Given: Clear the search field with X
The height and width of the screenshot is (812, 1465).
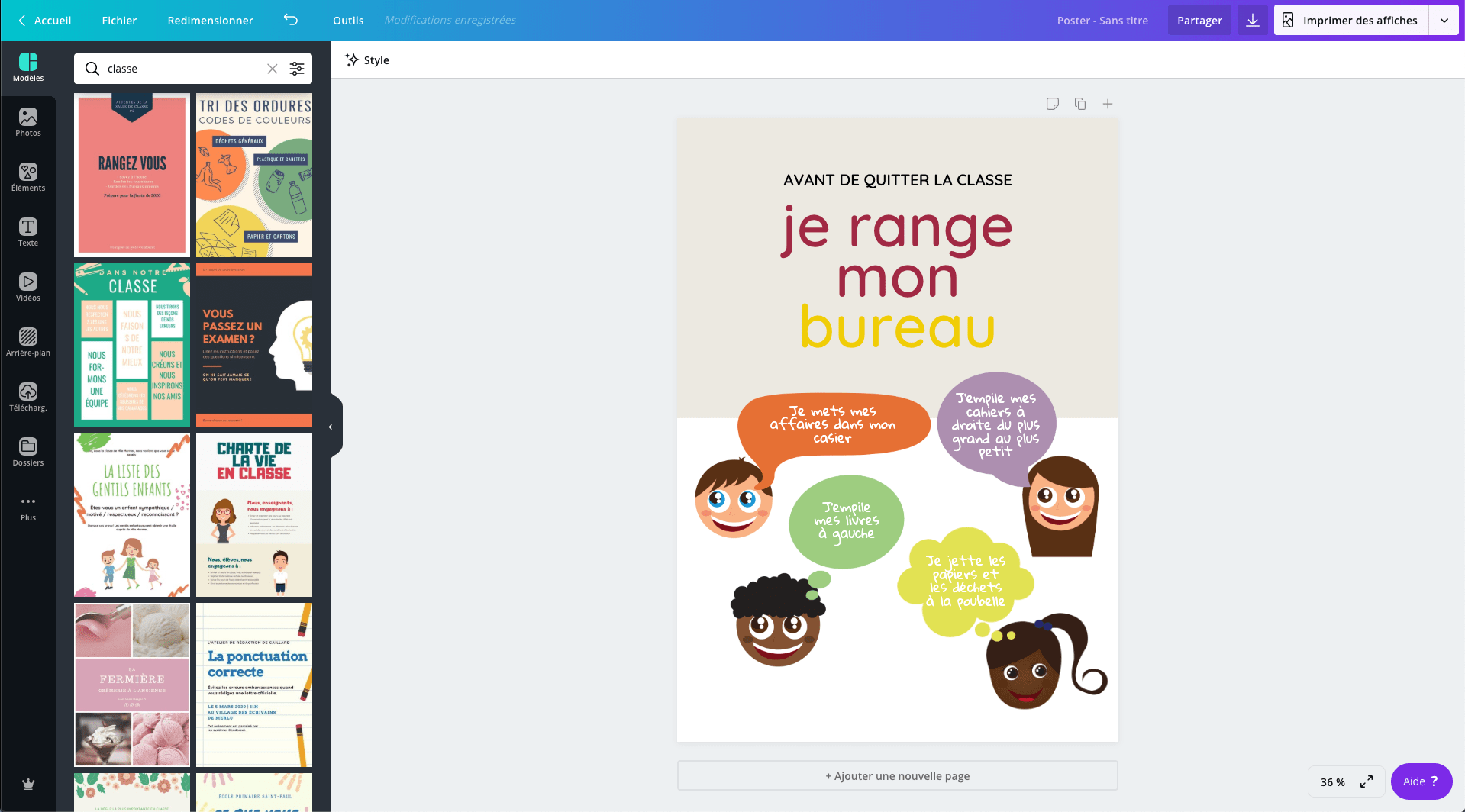Looking at the screenshot, I should [273, 69].
